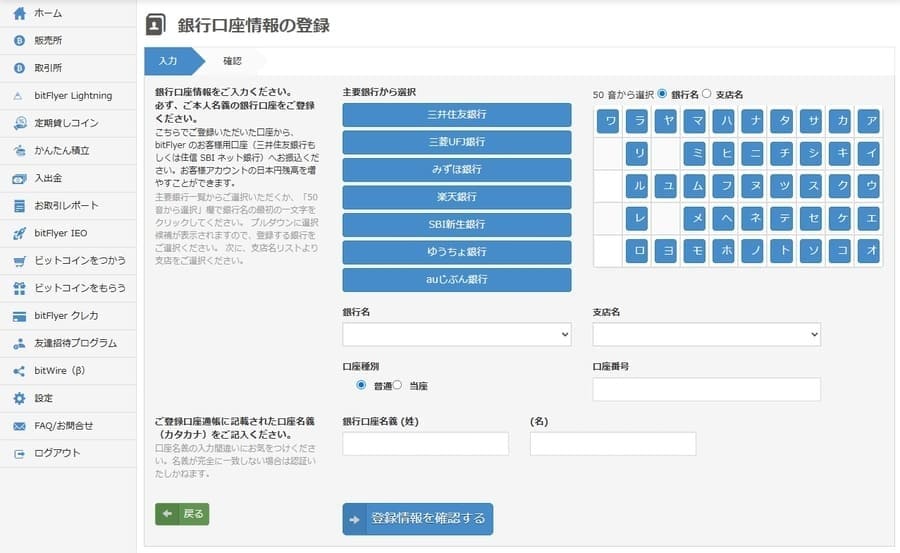Click the お取引レポート document icon

coord(20,206)
